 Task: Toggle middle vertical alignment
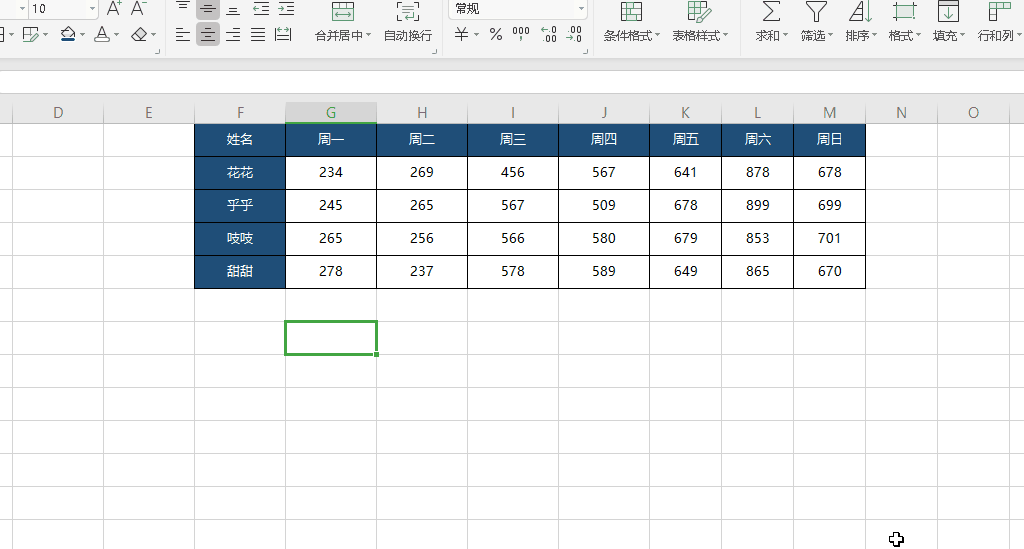208,9
